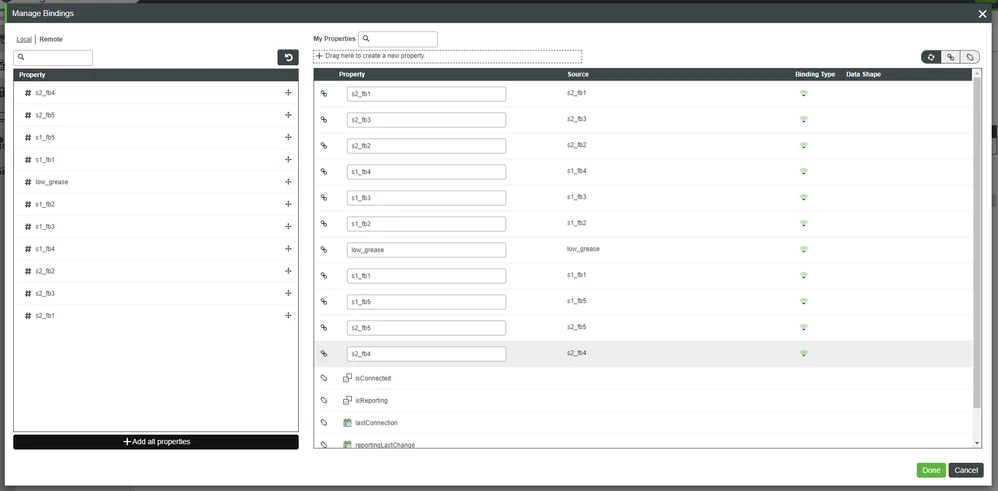Click the properties table vertical scrollbar thumb
The height and width of the screenshot is (491, 998).
point(977,243)
